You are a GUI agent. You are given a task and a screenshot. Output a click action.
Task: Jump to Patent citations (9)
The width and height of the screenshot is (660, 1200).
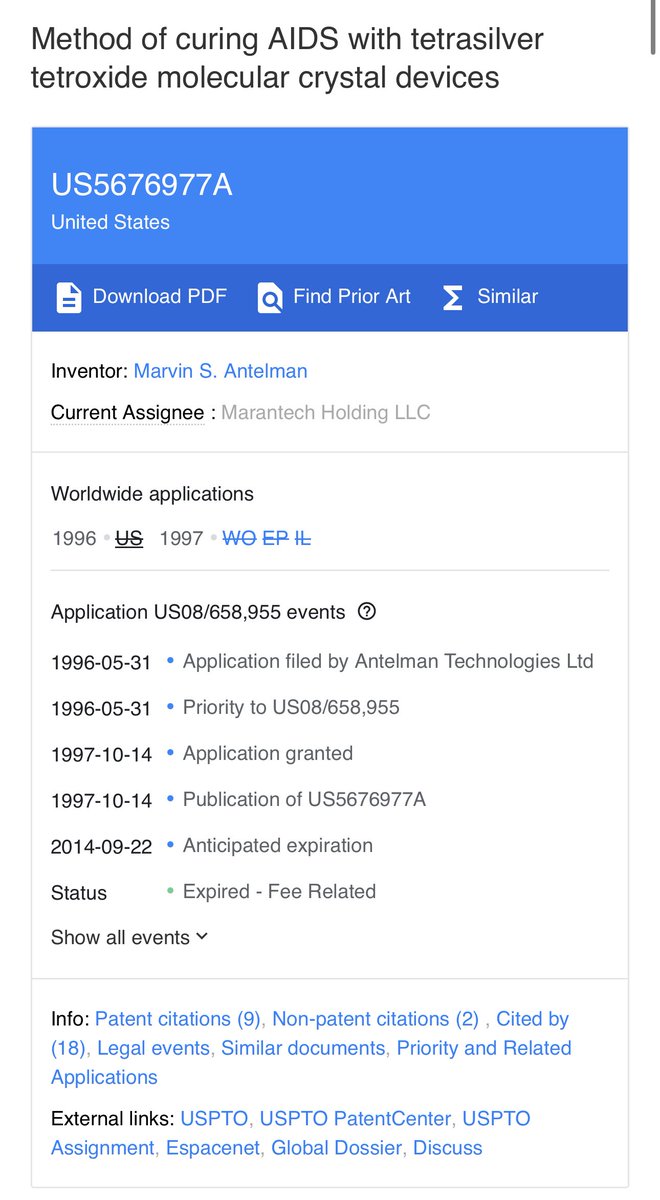click(x=177, y=1019)
